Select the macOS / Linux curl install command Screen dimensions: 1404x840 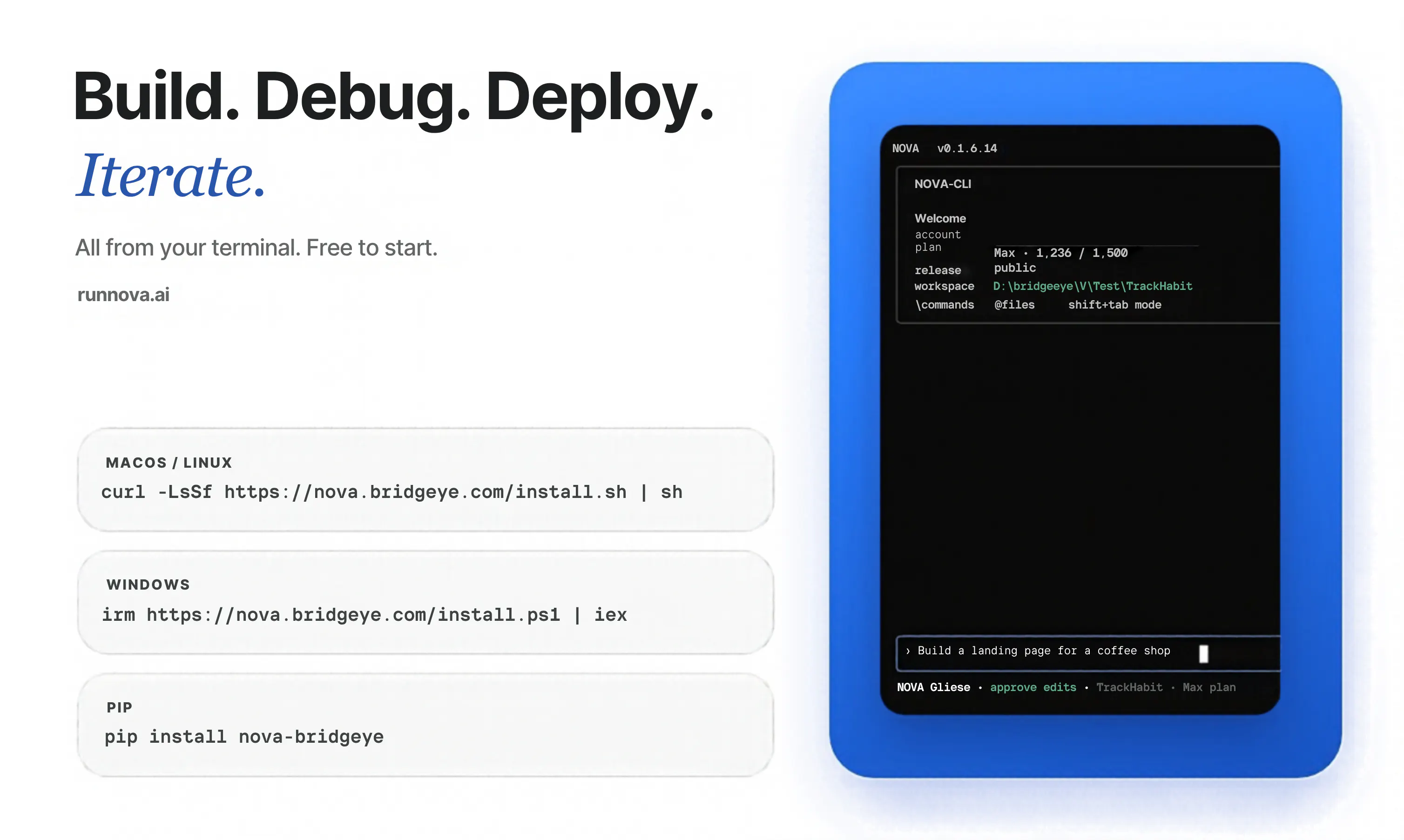[392, 492]
